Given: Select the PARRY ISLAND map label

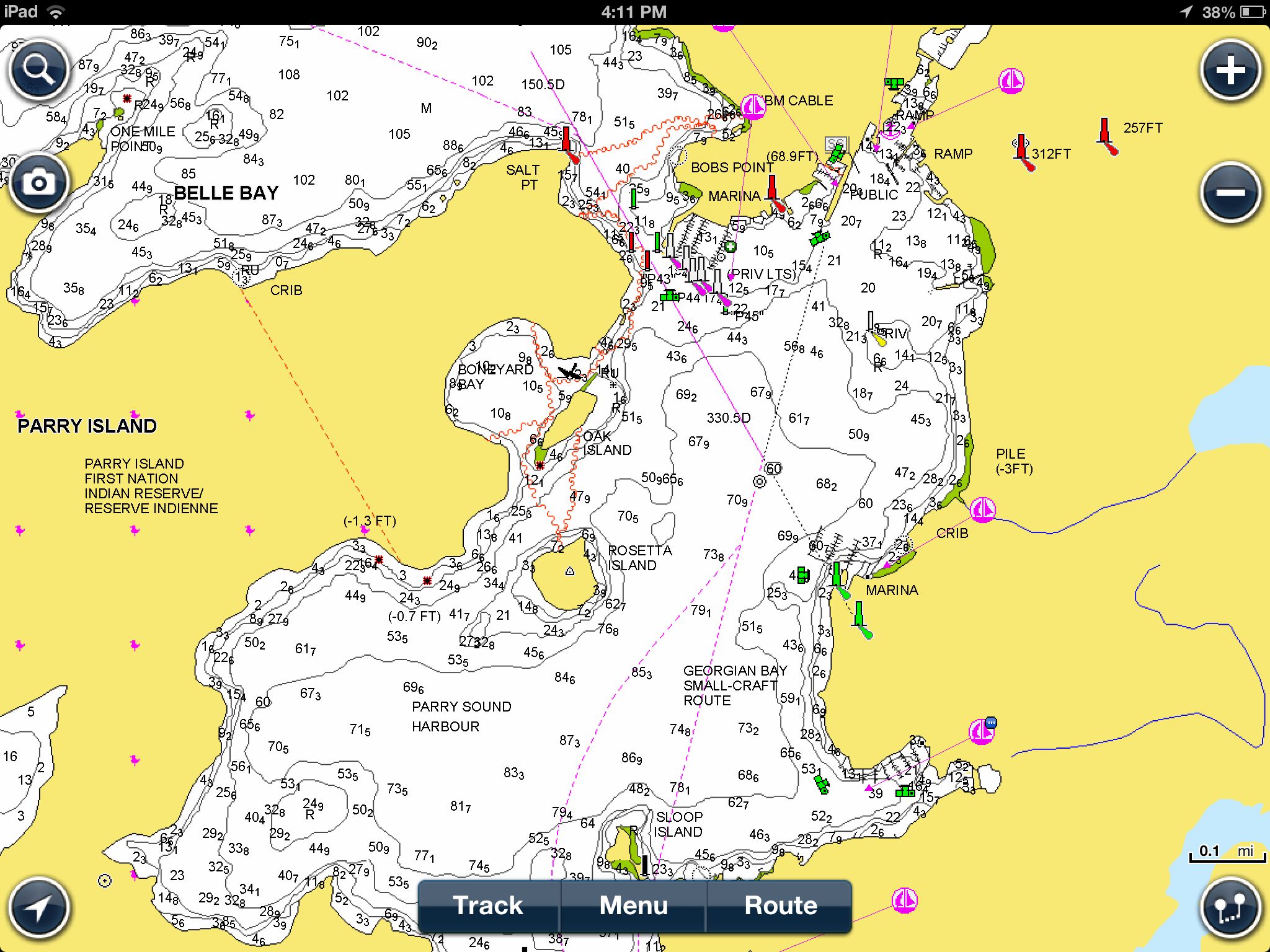Looking at the screenshot, I should [87, 426].
